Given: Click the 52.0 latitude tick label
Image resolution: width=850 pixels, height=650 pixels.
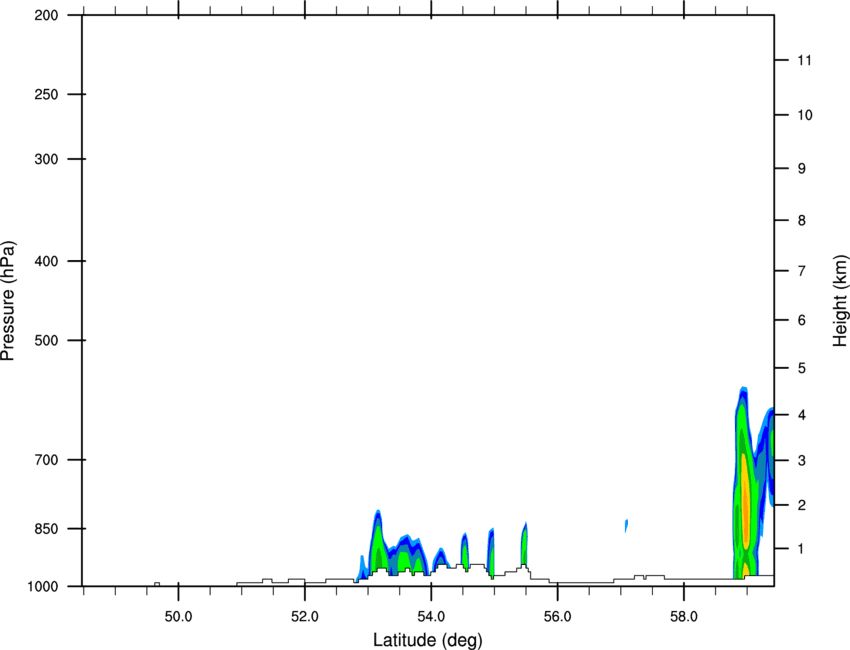Looking at the screenshot, I should [x=305, y=617].
